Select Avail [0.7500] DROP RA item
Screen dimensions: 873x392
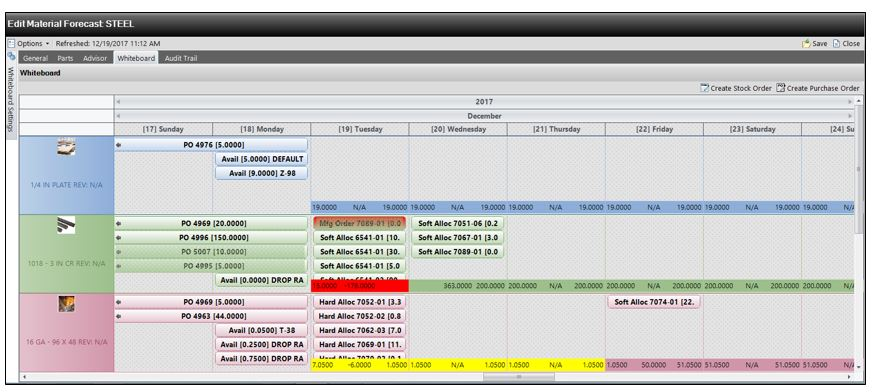tap(262, 359)
